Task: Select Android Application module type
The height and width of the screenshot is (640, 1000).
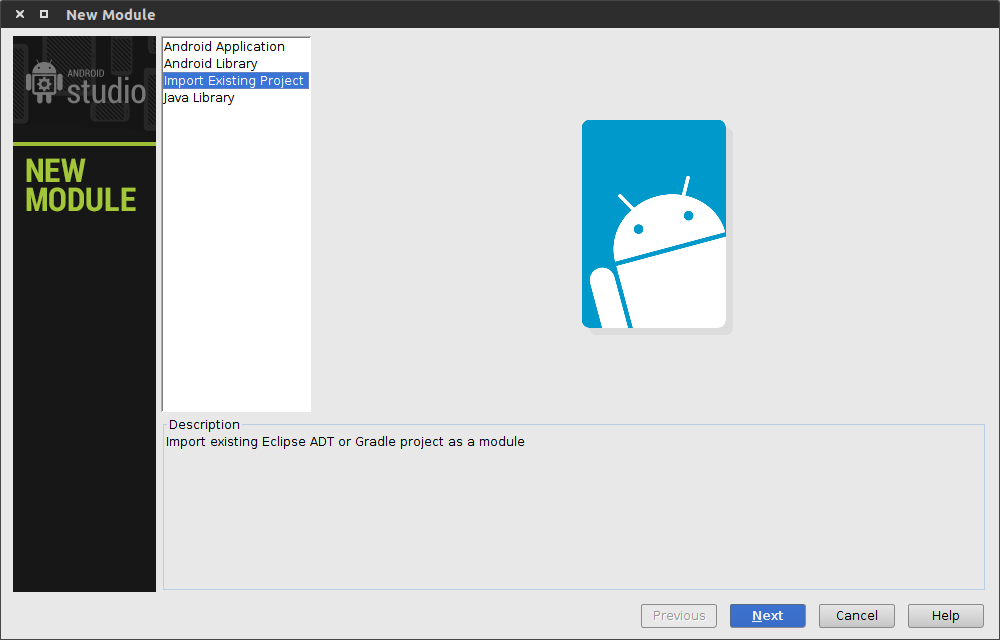Action: point(236,47)
